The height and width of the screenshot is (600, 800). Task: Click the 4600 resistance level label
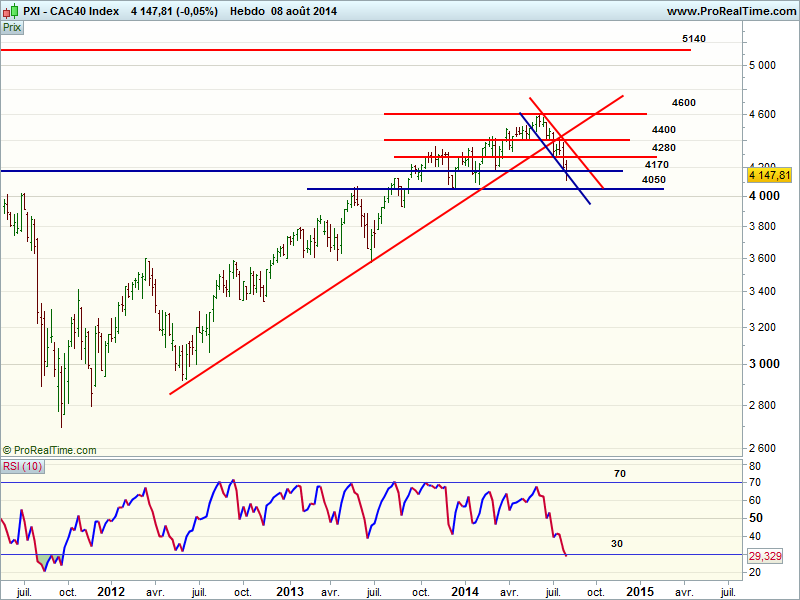pyautogui.click(x=684, y=103)
